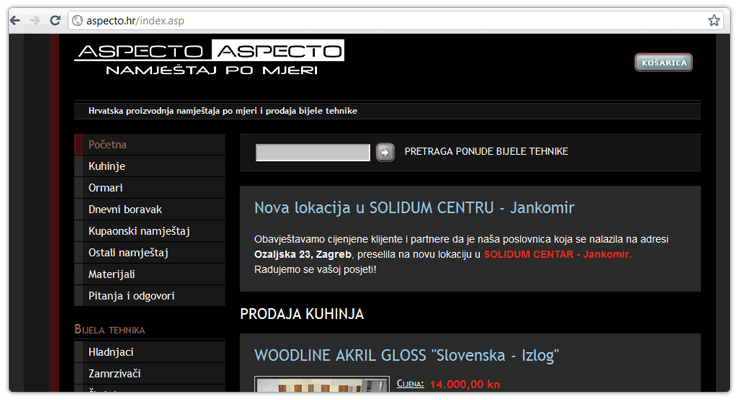
Task: Open the Nova lokacija u SOLIDUM CENTRU heading
Action: point(414,208)
